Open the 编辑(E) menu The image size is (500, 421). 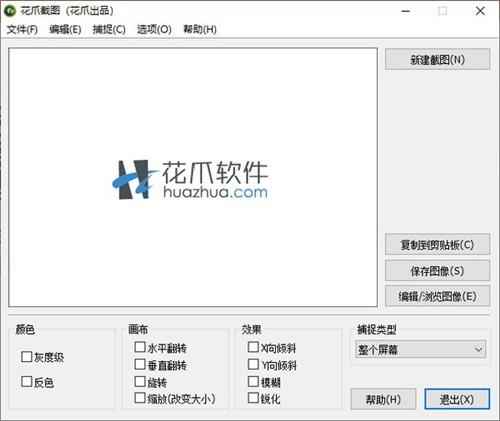[65, 30]
